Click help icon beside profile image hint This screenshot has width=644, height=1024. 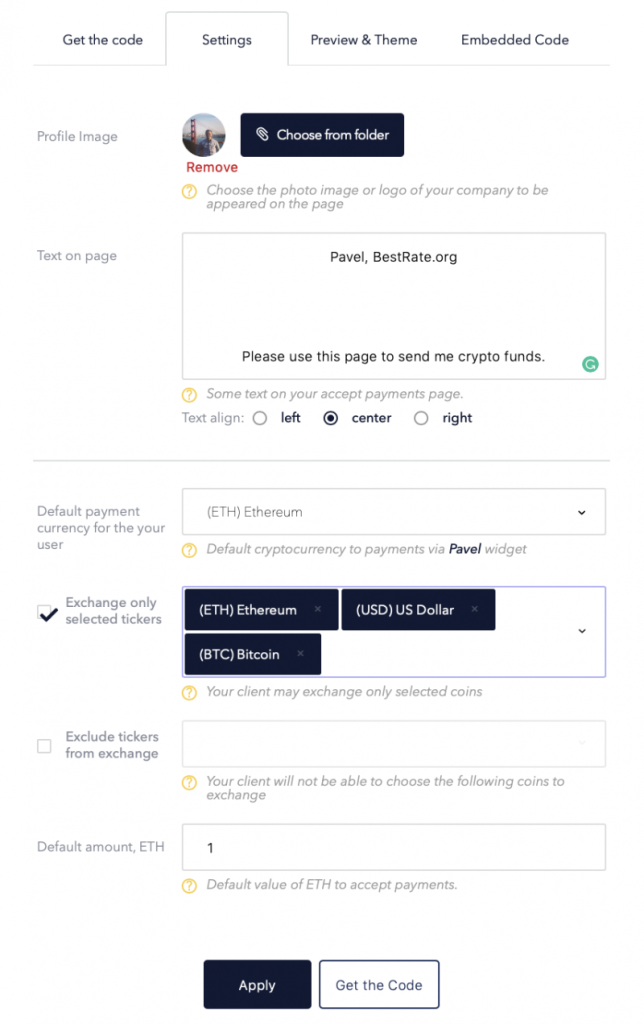pyautogui.click(x=189, y=191)
